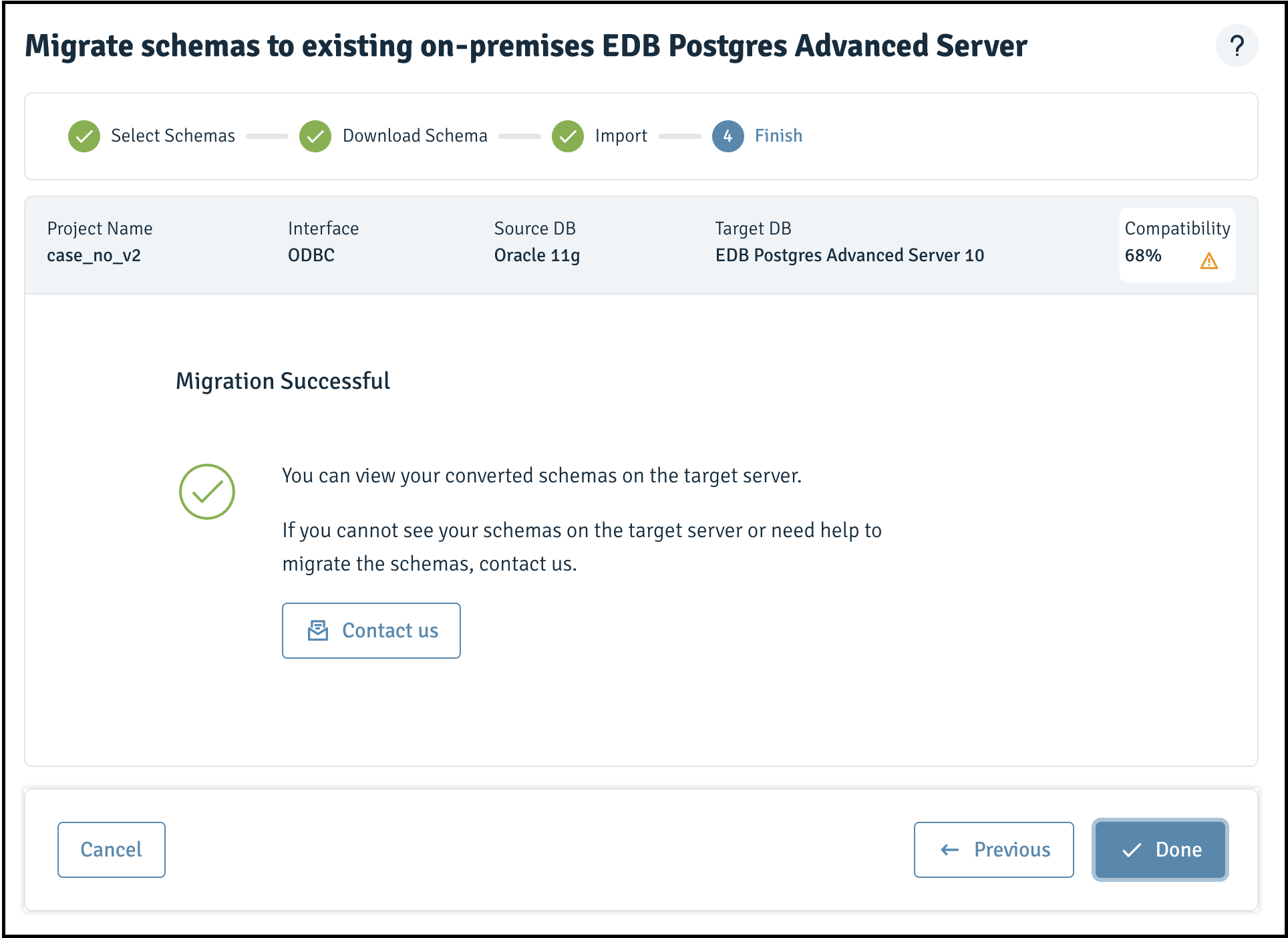Click the Target DB label
1288x938 pixels.
753,228
